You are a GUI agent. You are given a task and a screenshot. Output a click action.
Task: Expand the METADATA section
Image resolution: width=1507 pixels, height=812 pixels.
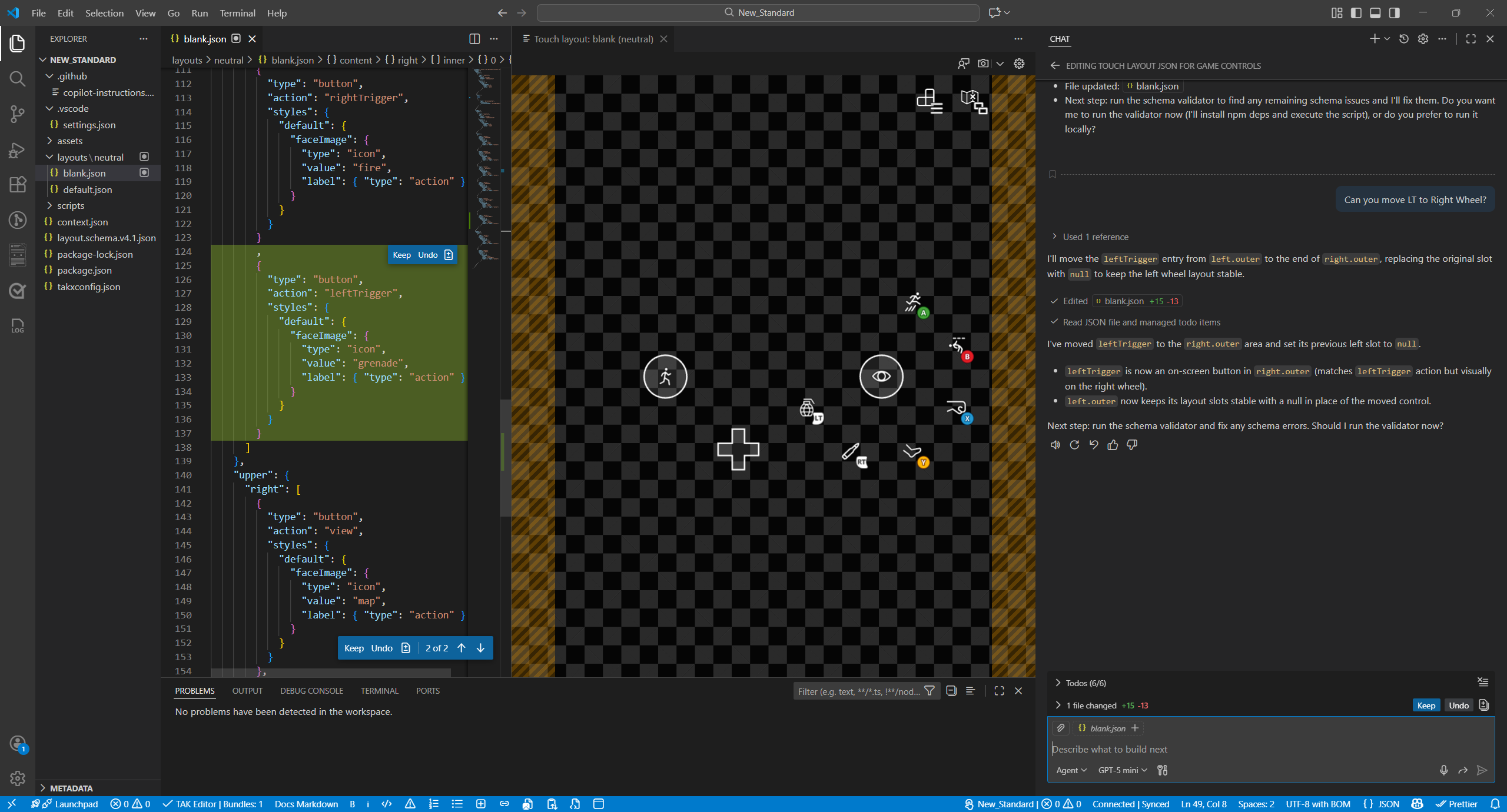point(43,788)
